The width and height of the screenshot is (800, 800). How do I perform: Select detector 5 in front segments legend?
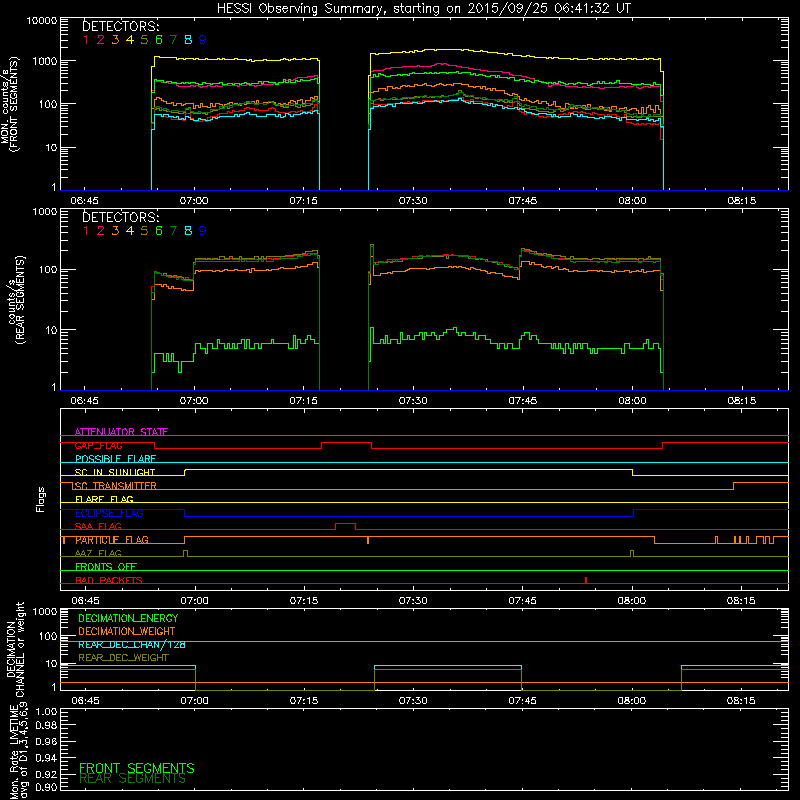[x=144, y=40]
